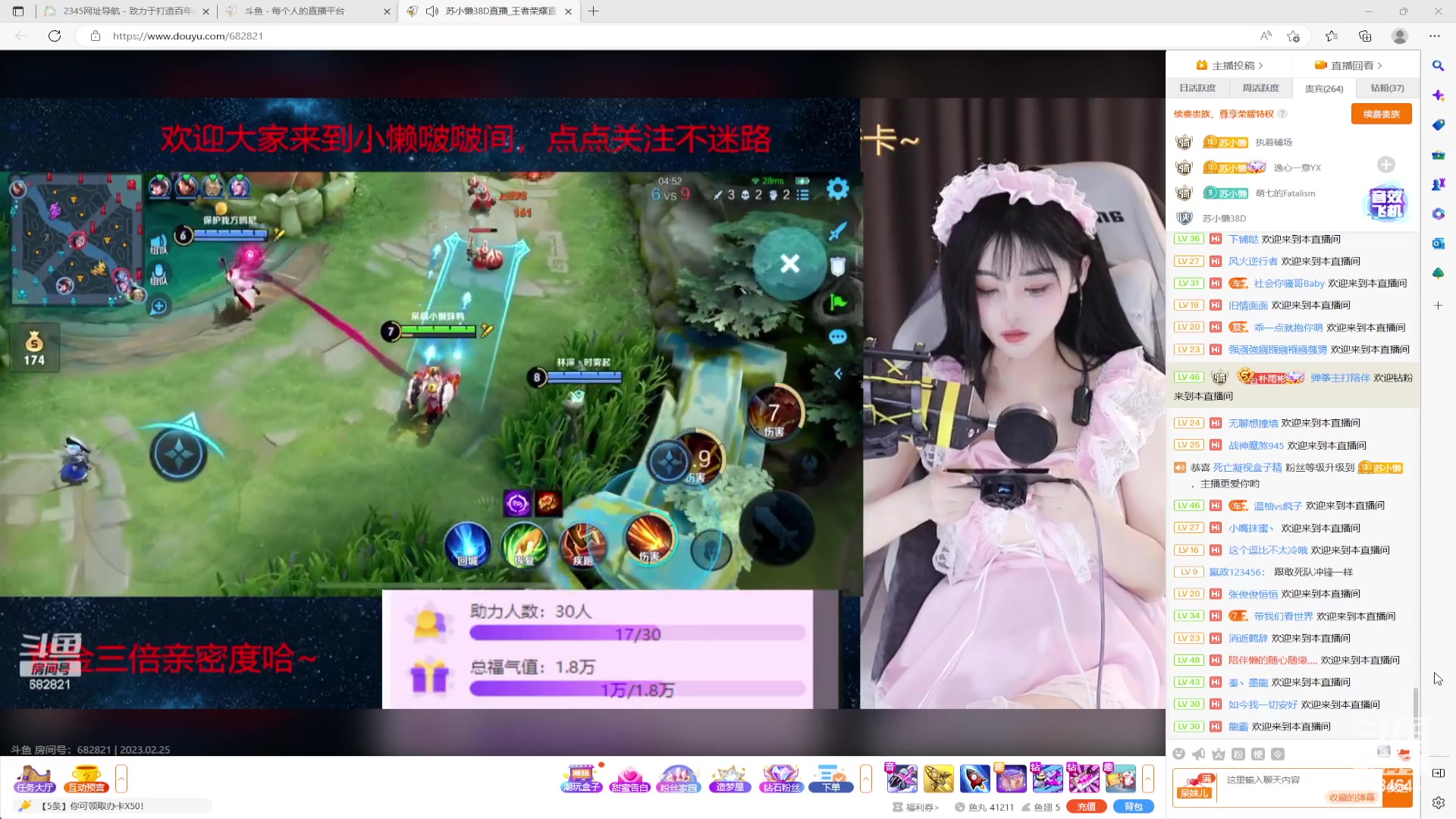The width and height of the screenshot is (1456, 819).
Task: Expand 主播投稿 chevron link
Action: pyautogui.click(x=1230, y=65)
